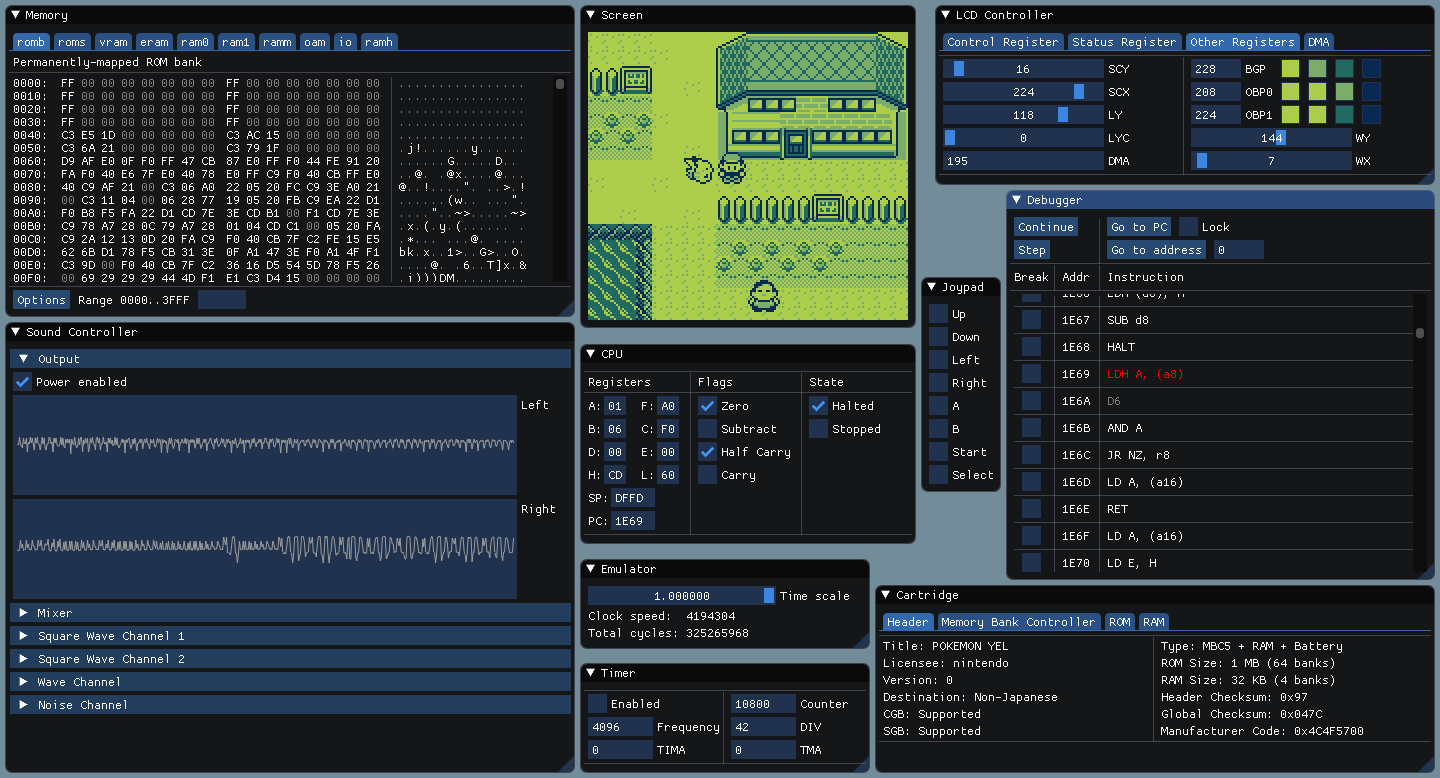The height and width of the screenshot is (778, 1440).
Task: Check the Carry flag
Action: 707,475
